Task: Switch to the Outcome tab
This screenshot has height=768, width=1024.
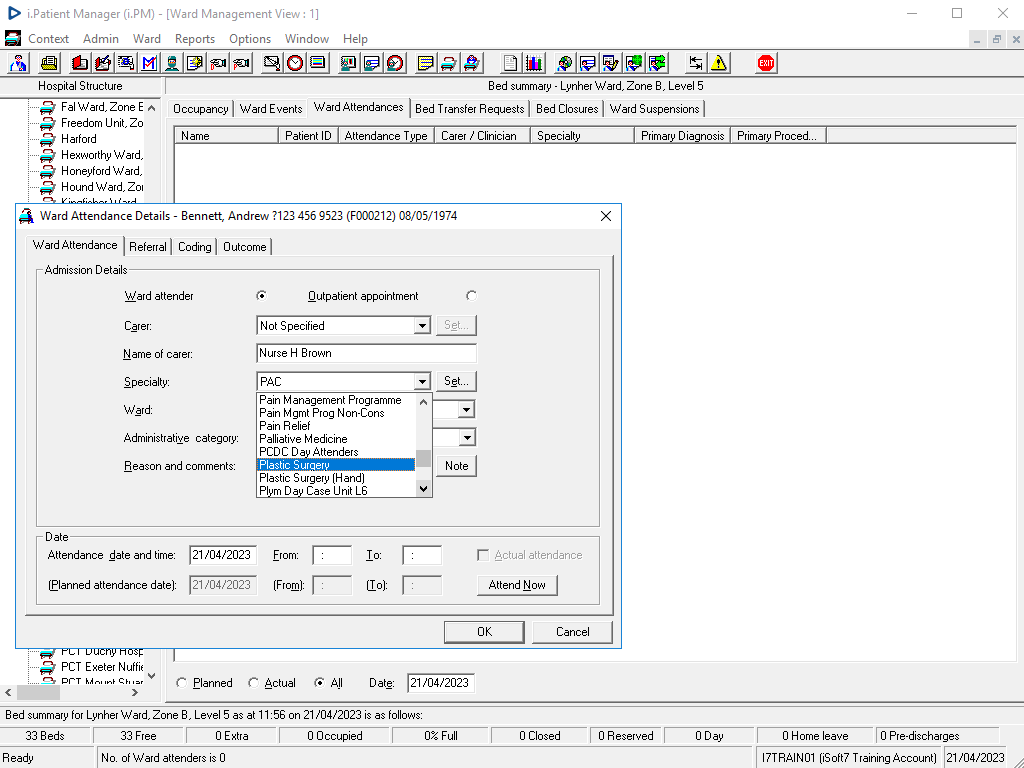Action: pos(244,247)
